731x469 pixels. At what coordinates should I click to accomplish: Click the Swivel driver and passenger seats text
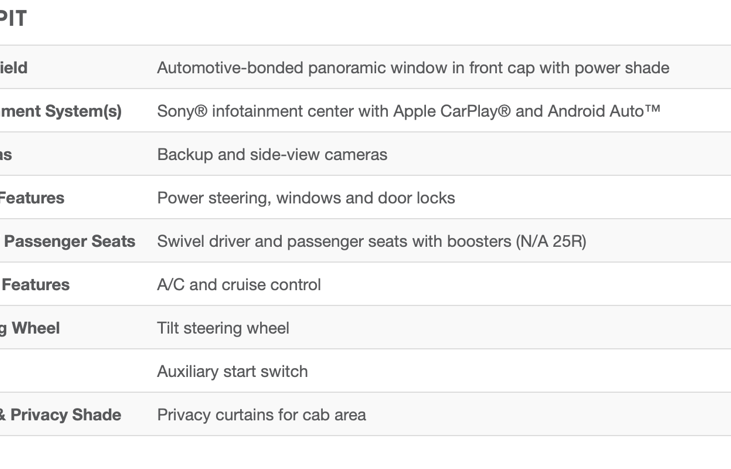334,241
